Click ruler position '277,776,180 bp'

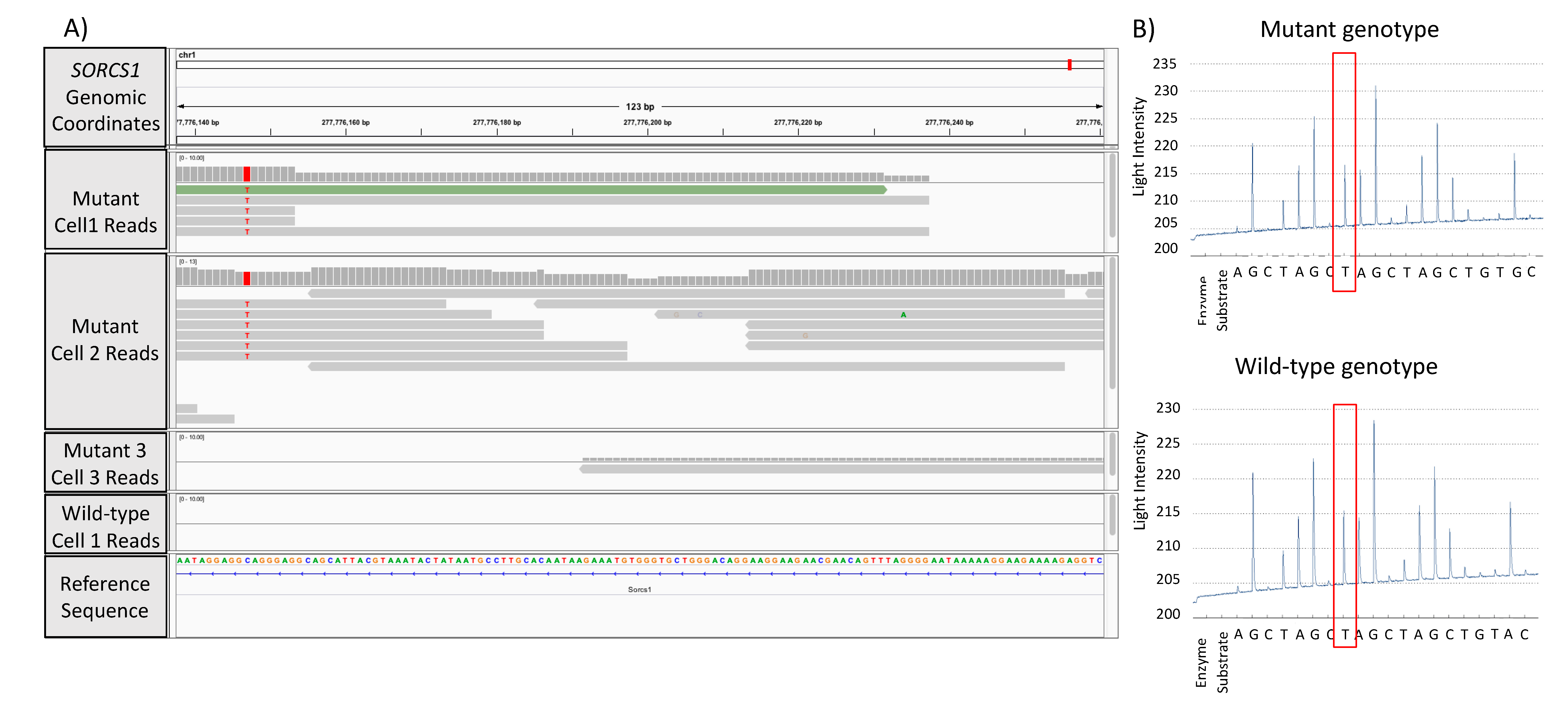click(497, 122)
